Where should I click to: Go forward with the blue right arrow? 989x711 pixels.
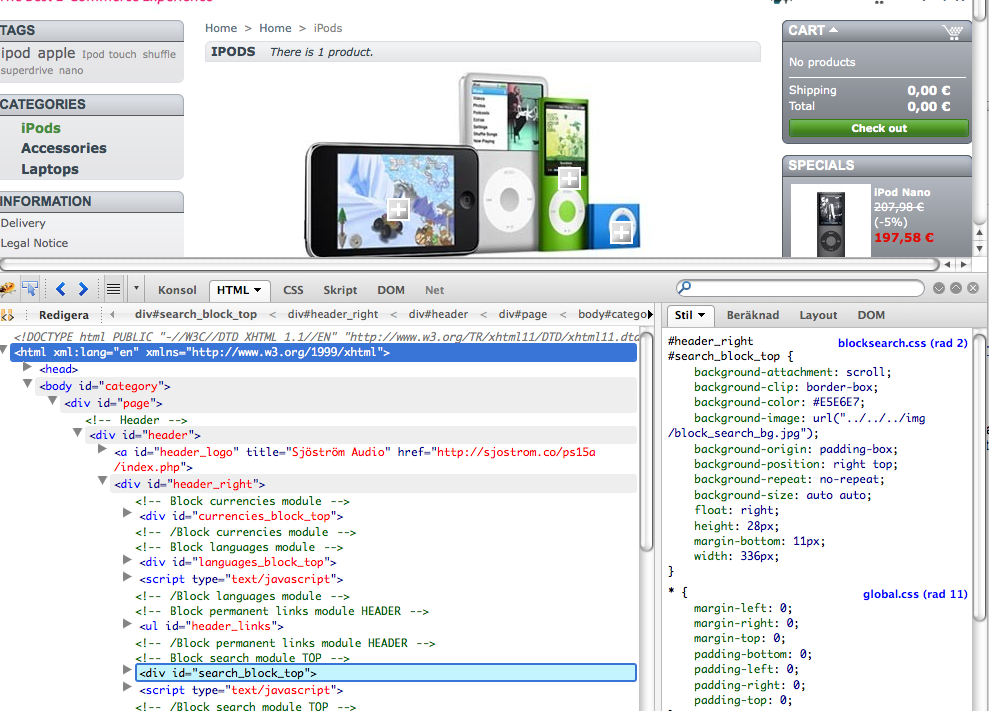pos(83,289)
